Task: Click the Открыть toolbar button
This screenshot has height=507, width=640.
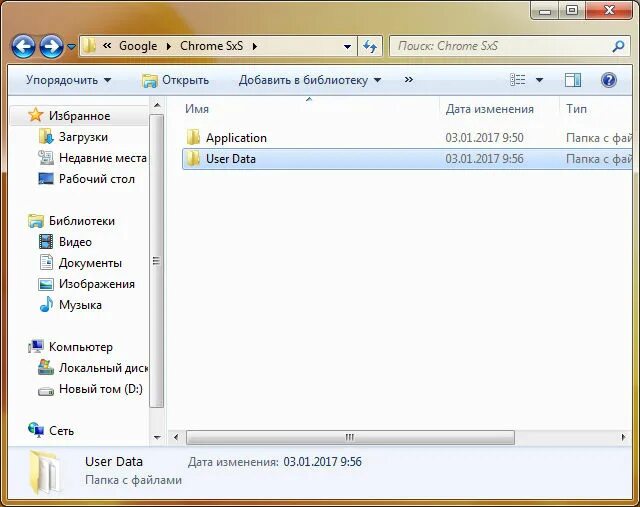Action: (175, 80)
